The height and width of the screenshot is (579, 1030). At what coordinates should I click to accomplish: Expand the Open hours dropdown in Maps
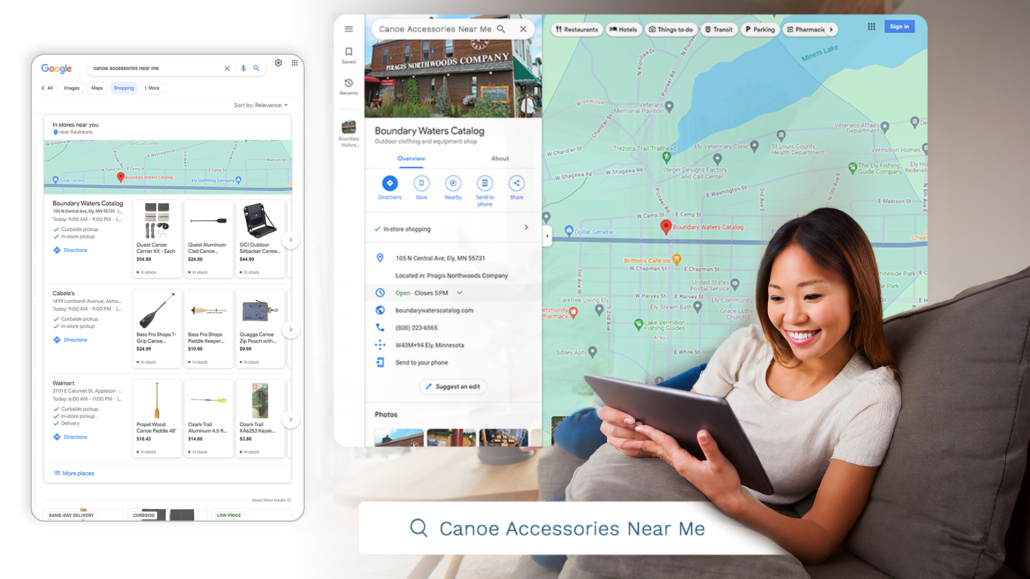tap(459, 293)
